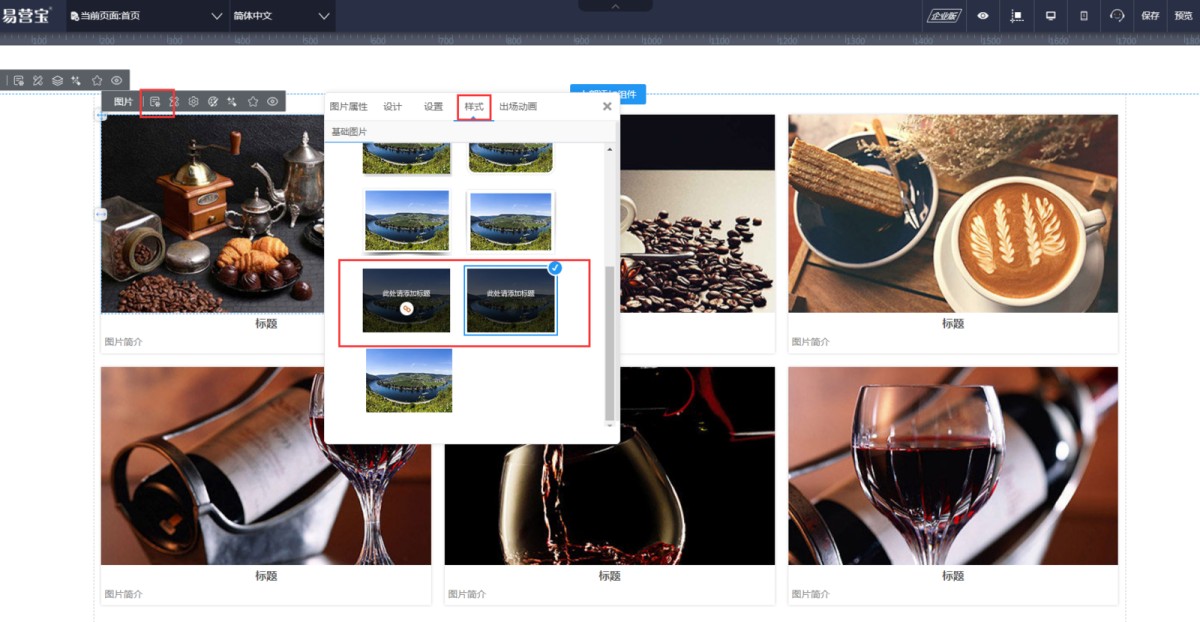Select right framed landscape style thumbnail
This screenshot has width=1200, height=622.
(511, 221)
